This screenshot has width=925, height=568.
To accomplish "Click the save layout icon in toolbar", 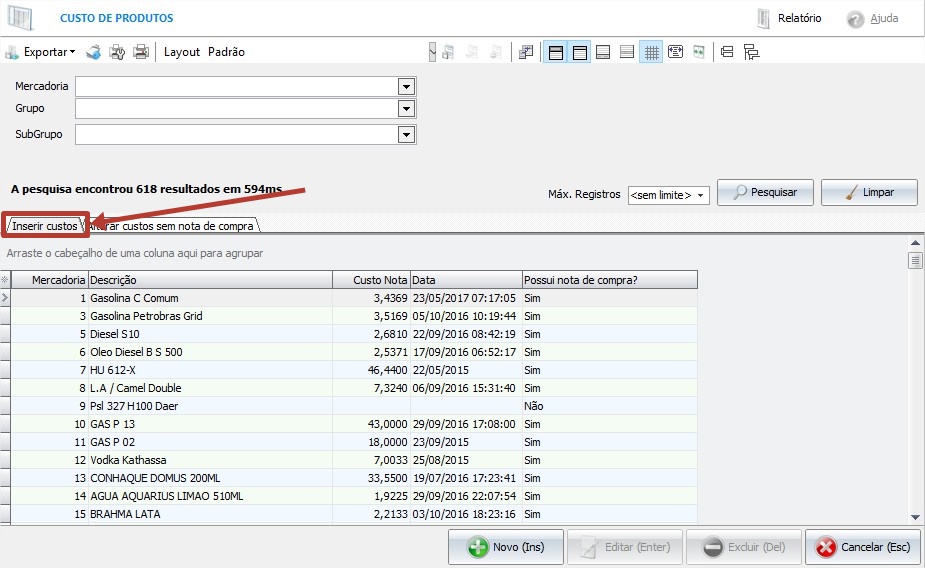I will [448, 52].
